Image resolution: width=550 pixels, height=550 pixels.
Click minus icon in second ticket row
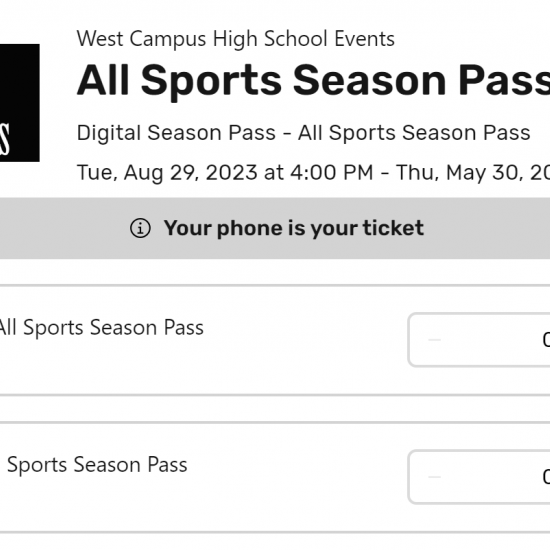tap(434, 477)
